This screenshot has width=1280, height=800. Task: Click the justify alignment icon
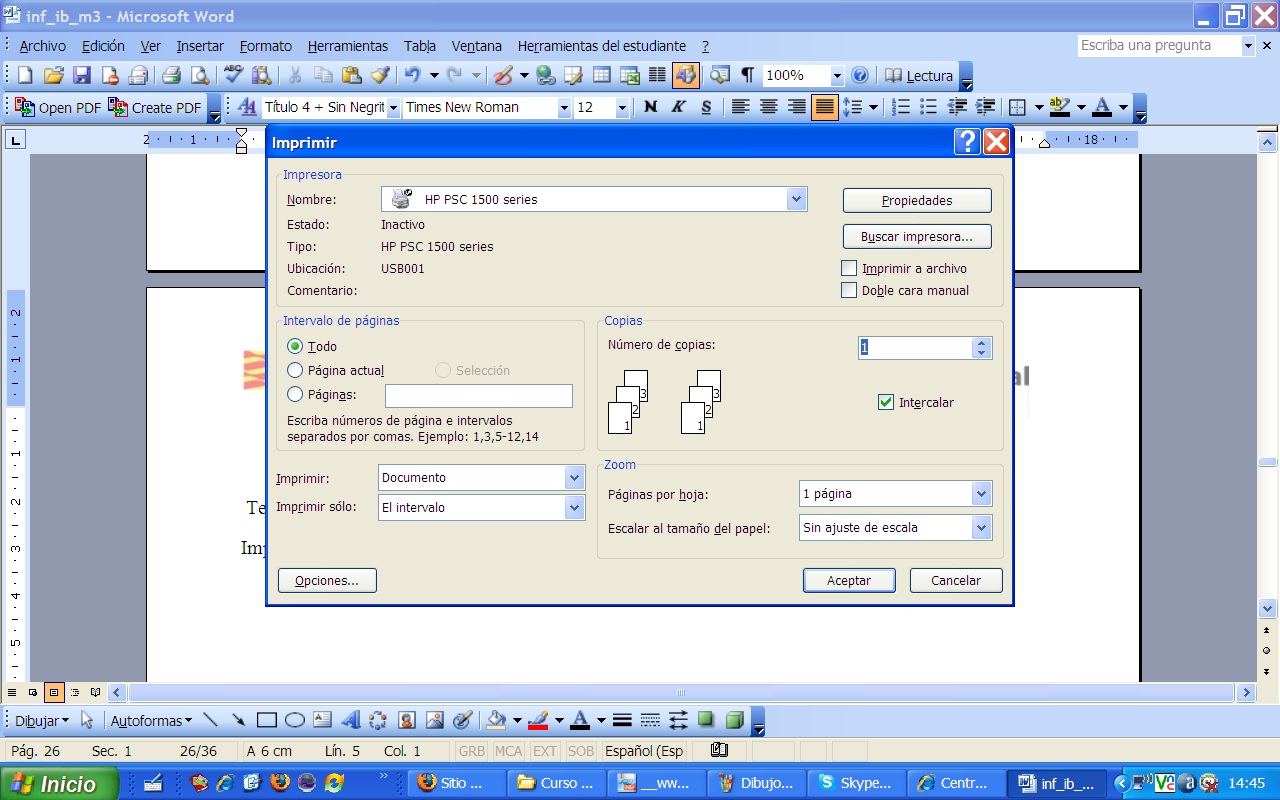point(825,107)
